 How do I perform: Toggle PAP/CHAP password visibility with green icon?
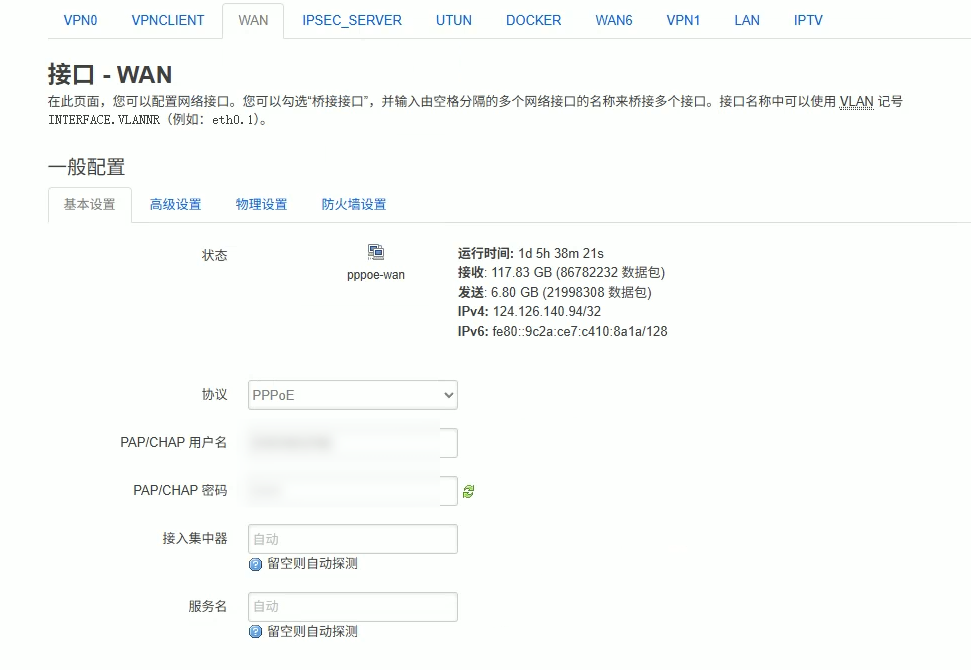click(x=468, y=490)
